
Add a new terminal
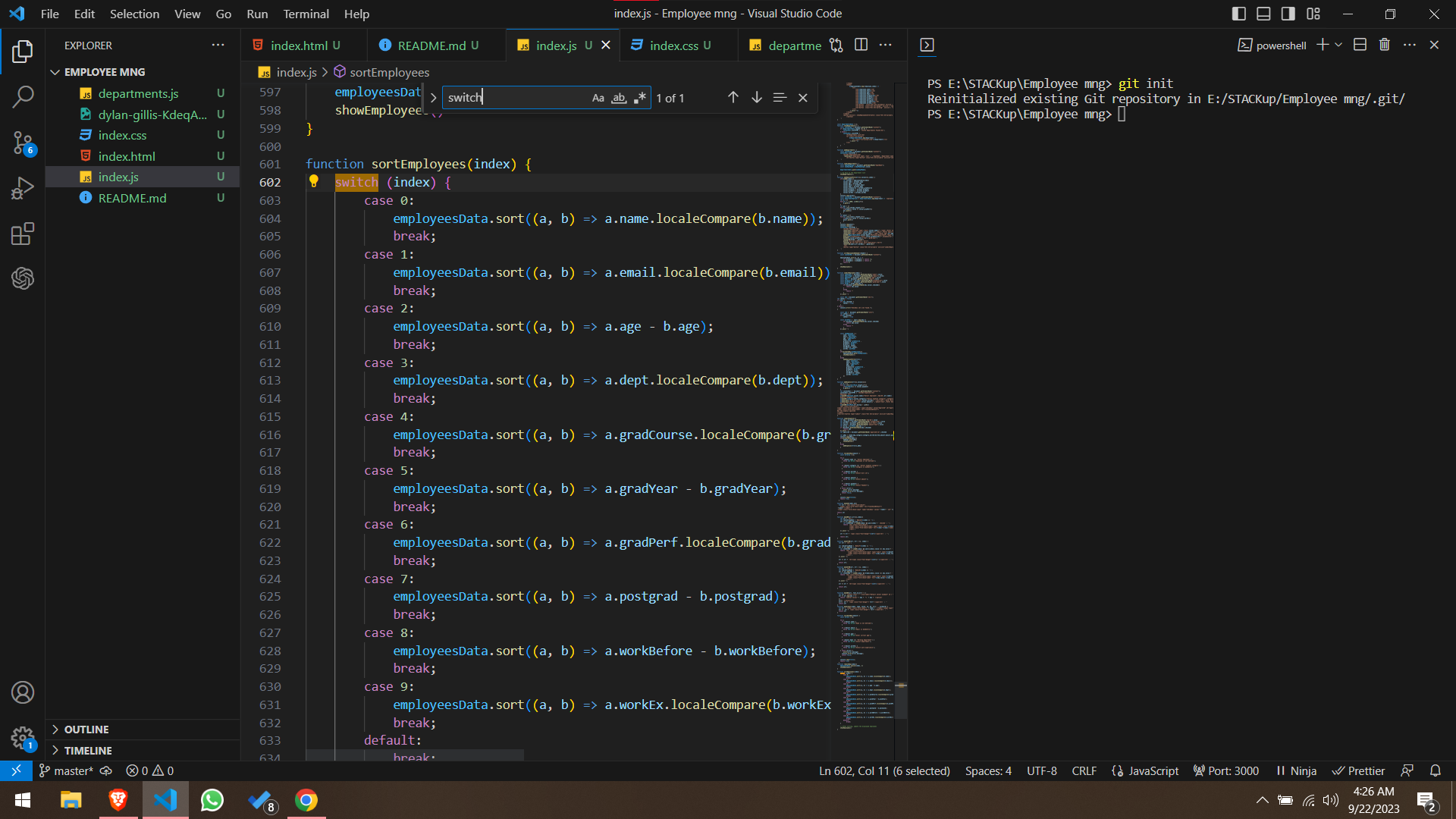1323,45
